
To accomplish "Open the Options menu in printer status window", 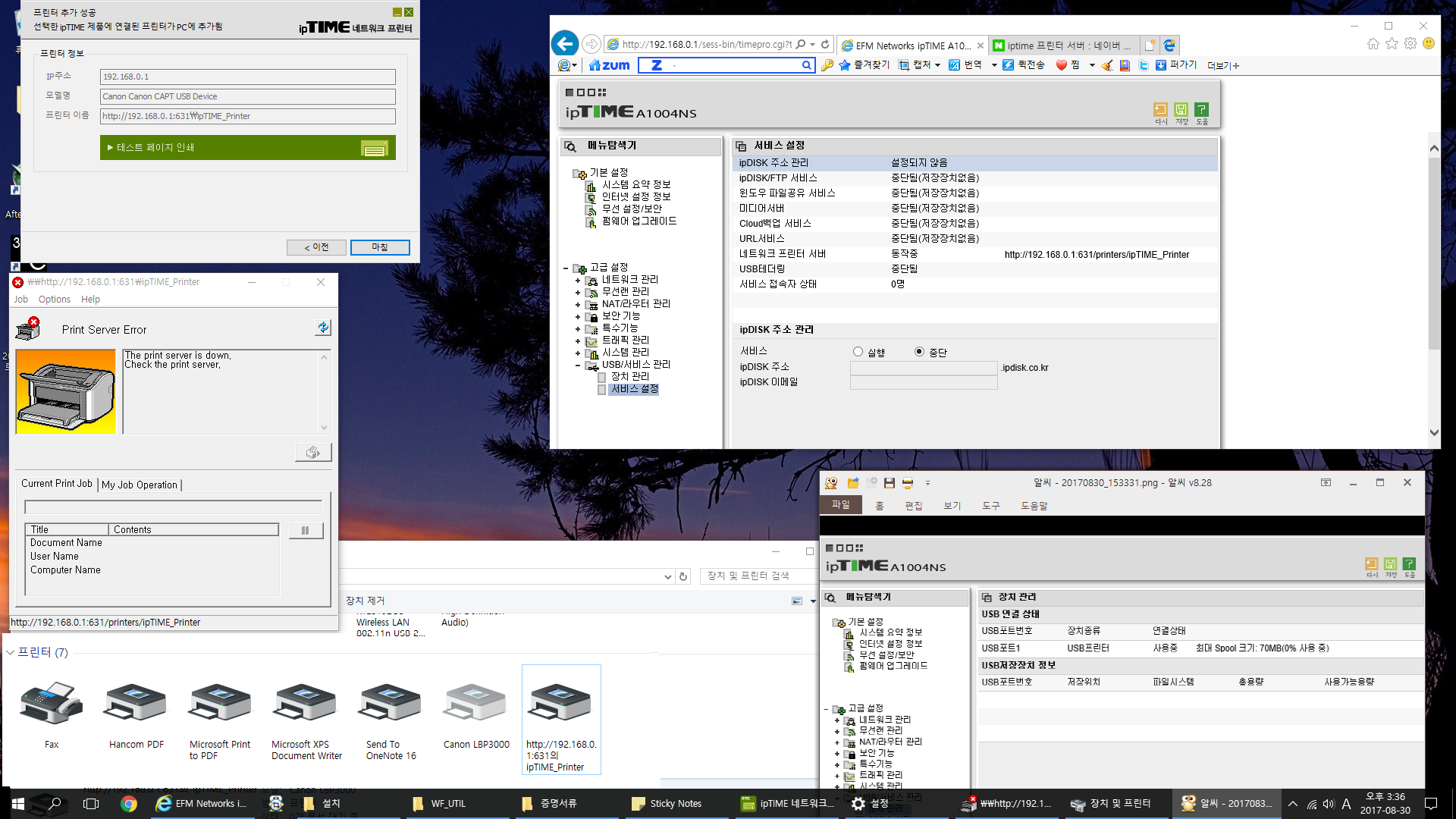I will (55, 300).
